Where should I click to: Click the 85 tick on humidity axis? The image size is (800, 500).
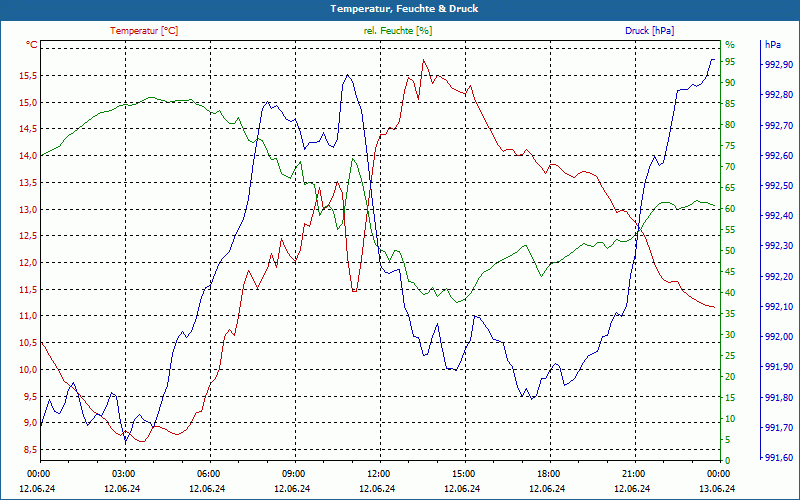click(730, 104)
